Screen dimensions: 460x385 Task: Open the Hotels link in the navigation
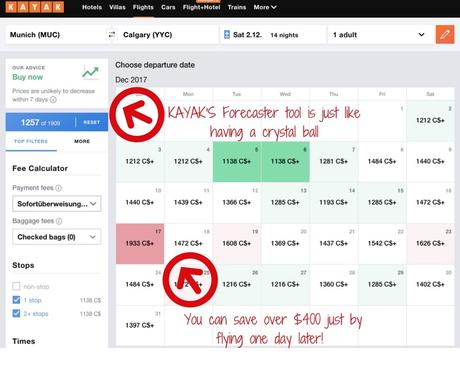[x=92, y=7]
